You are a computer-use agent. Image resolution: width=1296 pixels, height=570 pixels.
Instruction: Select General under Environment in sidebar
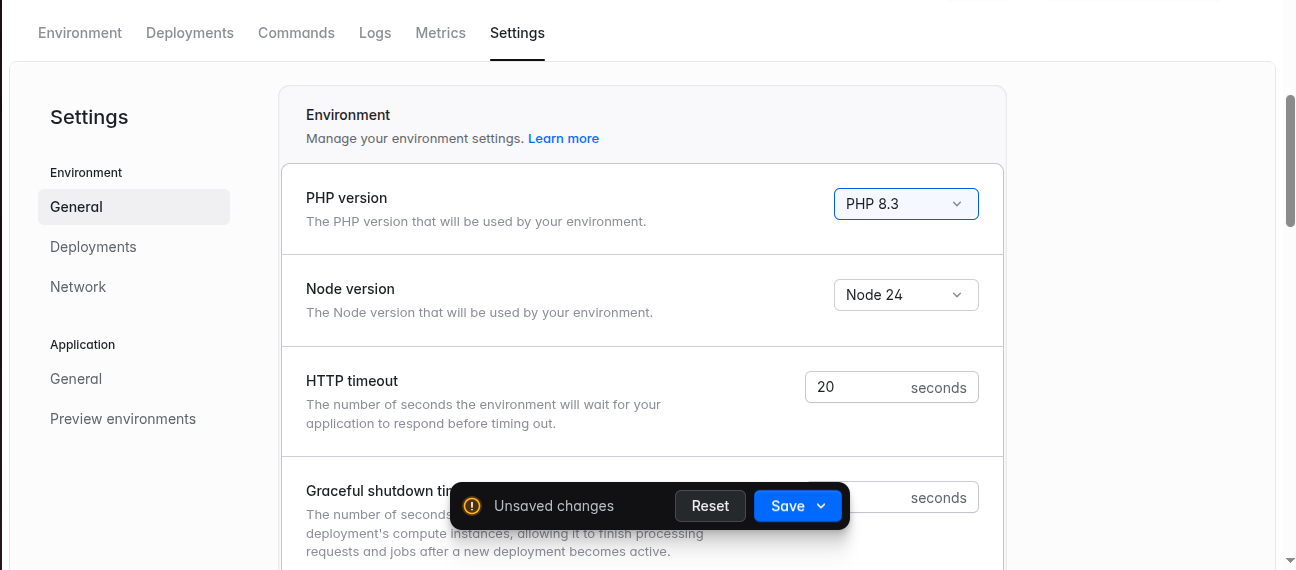(x=134, y=207)
